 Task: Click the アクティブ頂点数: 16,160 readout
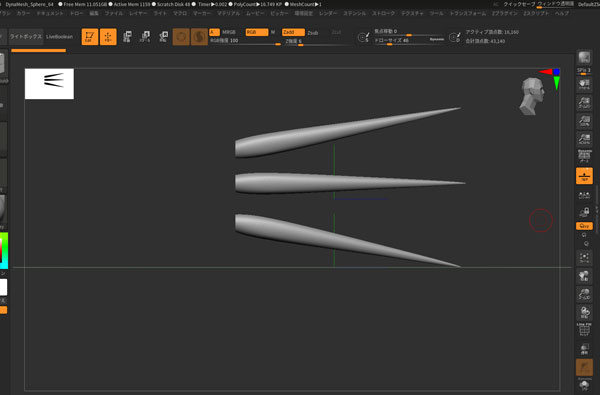pos(492,32)
